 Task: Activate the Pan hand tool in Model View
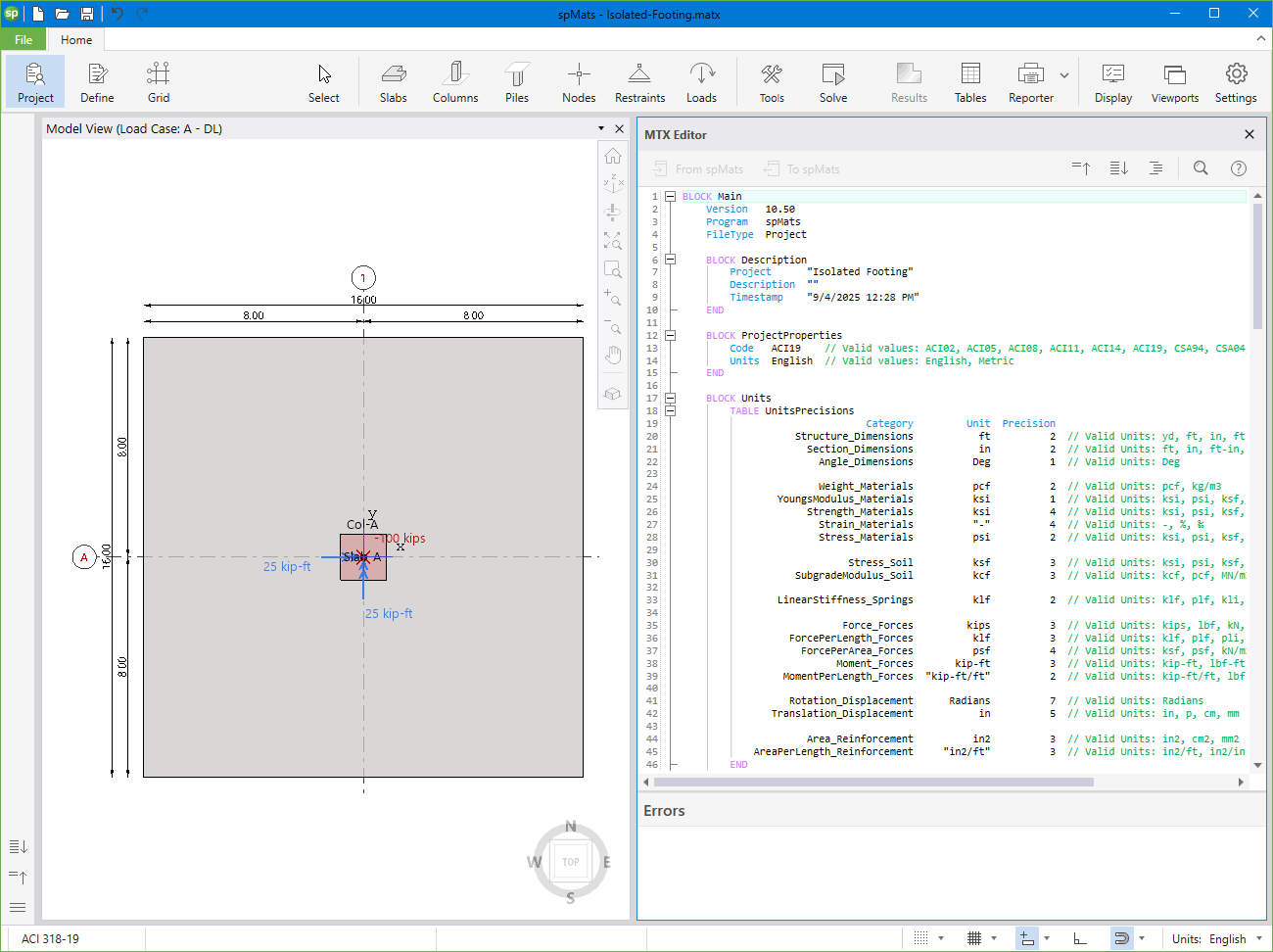612,355
